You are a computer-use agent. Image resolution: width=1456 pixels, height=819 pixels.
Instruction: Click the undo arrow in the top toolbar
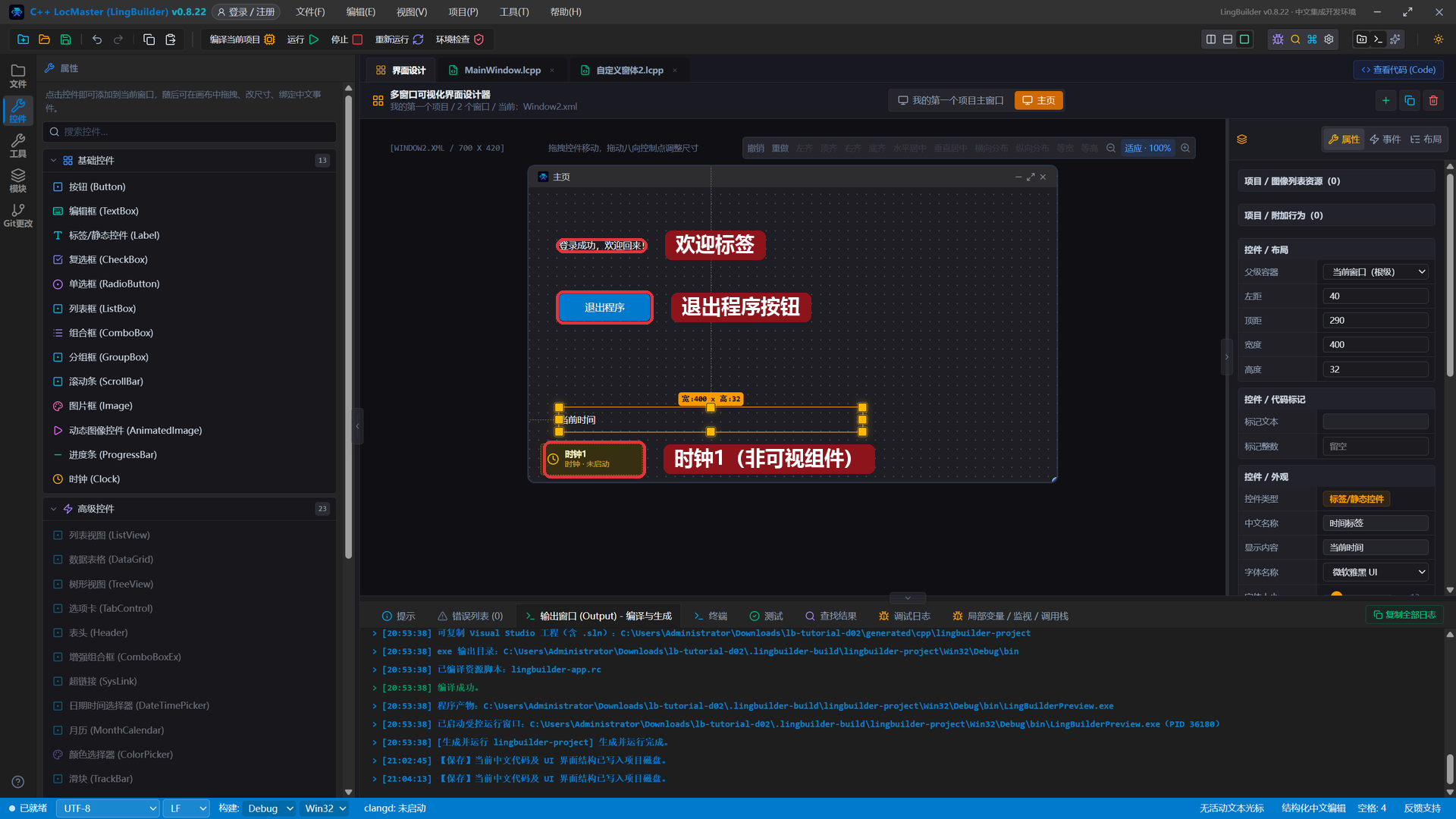pos(97,39)
